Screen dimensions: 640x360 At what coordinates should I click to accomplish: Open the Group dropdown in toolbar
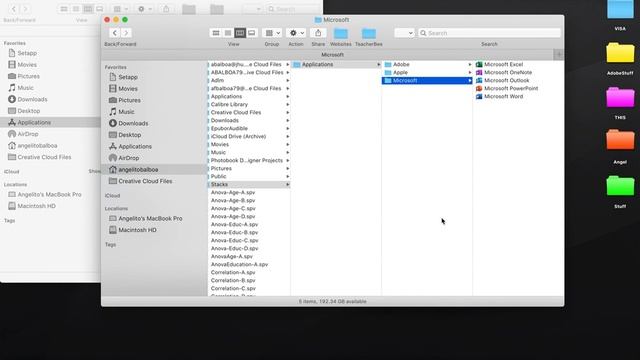click(x=272, y=33)
